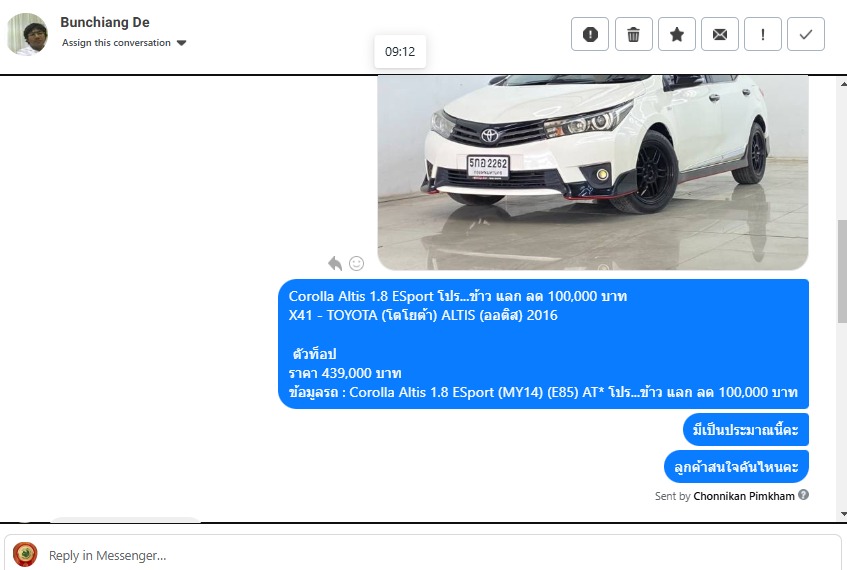
Task: Click scroll down arrow of conversation scrollbar
Action: click(843, 514)
